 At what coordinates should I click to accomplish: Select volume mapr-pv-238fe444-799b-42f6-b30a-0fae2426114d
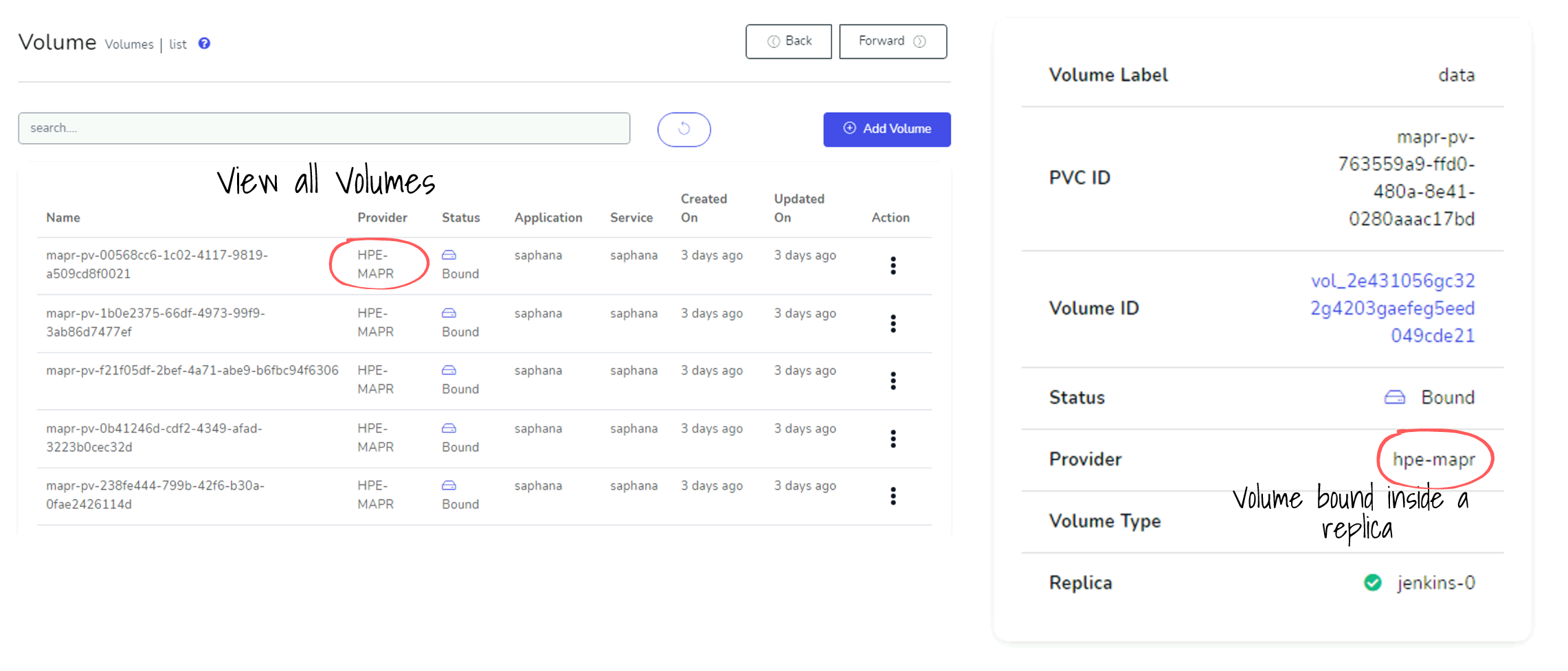click(155, 494)
